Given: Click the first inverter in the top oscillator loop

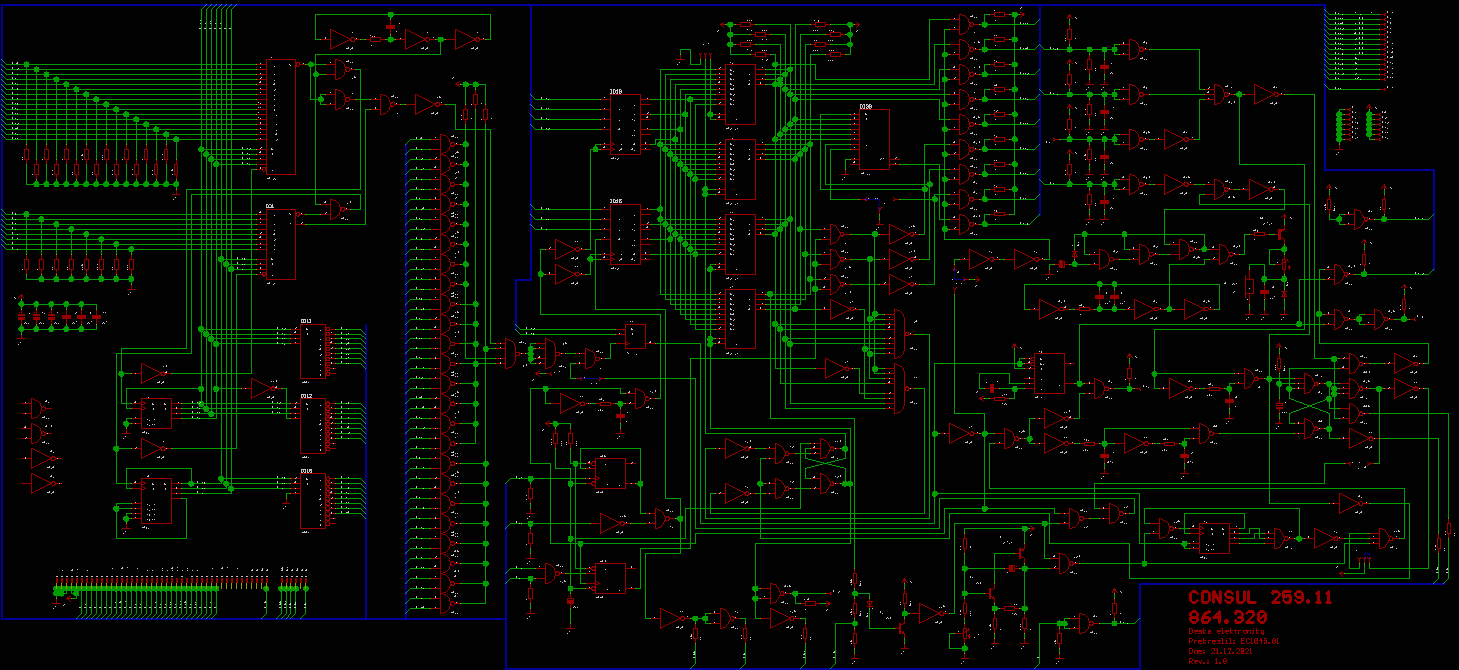Looking at the screenshot, I should [x=342, y=39].
